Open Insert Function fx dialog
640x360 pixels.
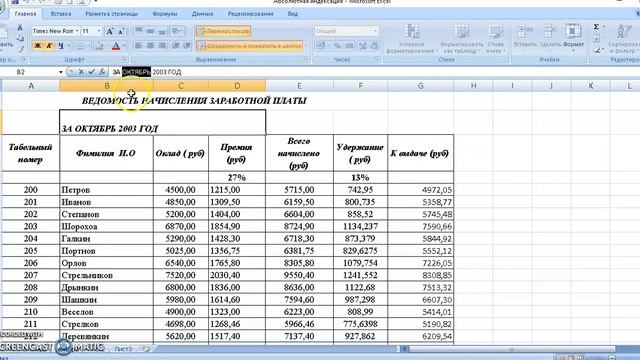point(102,72)
